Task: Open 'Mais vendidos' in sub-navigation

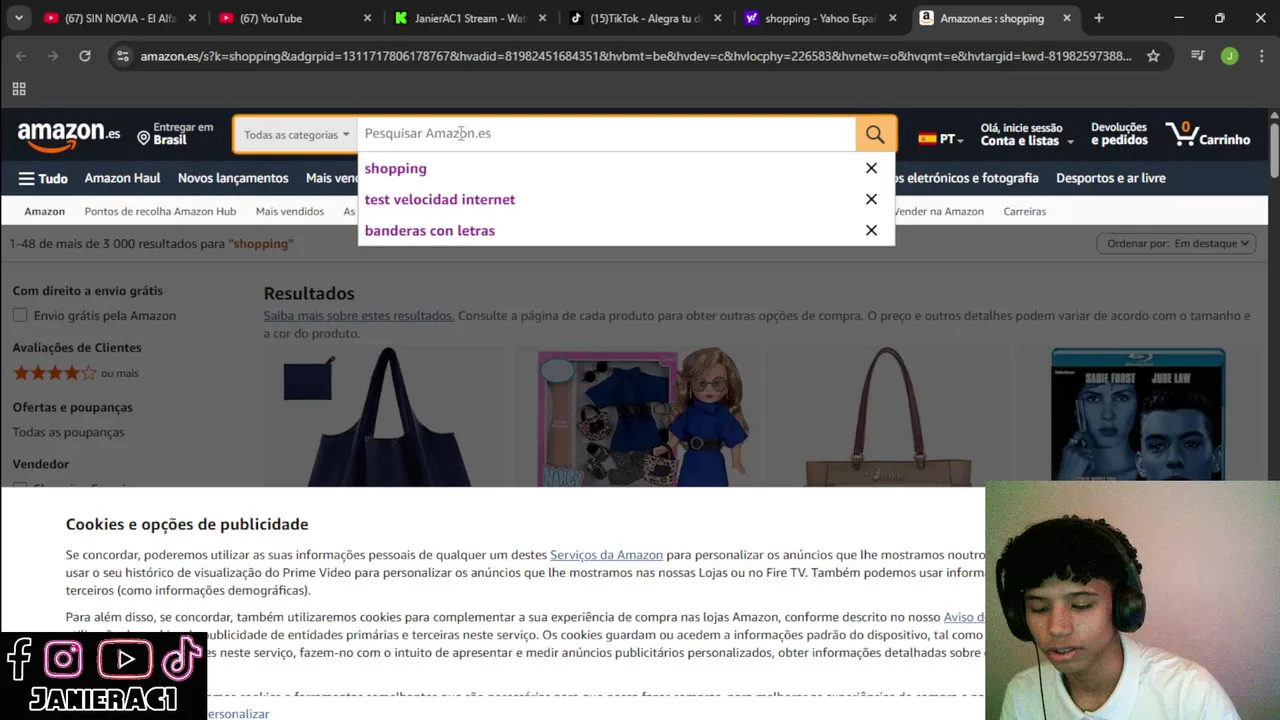Action: [290, 211]
